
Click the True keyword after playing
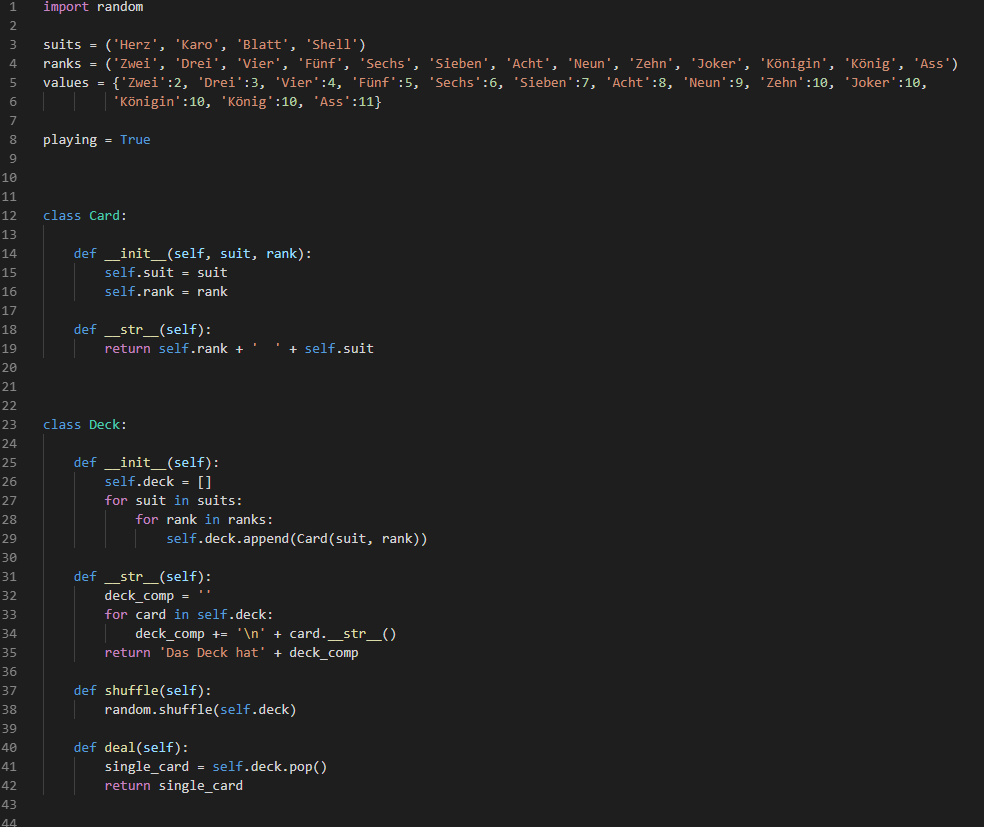[x=135, y=140]
